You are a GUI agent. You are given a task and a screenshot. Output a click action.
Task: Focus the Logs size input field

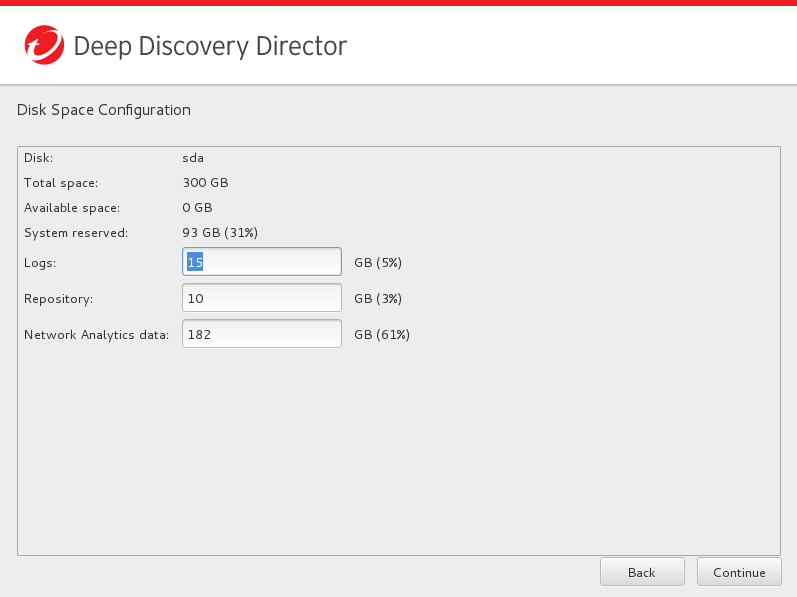[262, 262]
